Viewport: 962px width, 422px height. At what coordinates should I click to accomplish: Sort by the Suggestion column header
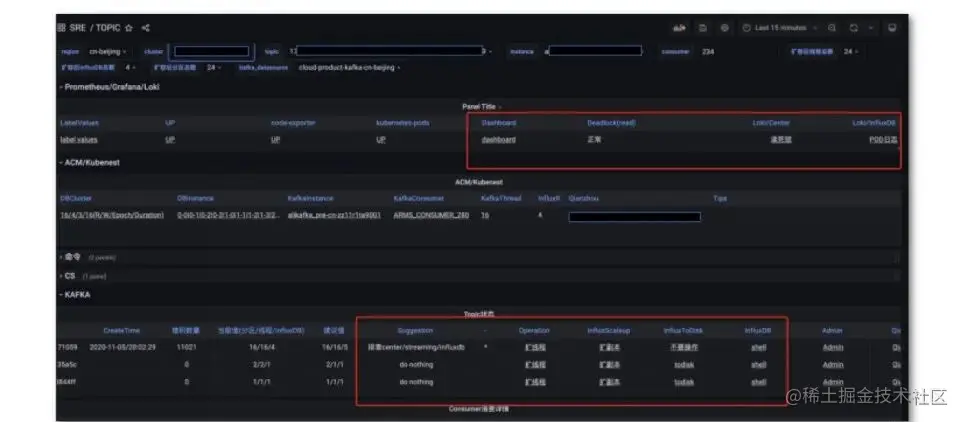pos(415,331)
